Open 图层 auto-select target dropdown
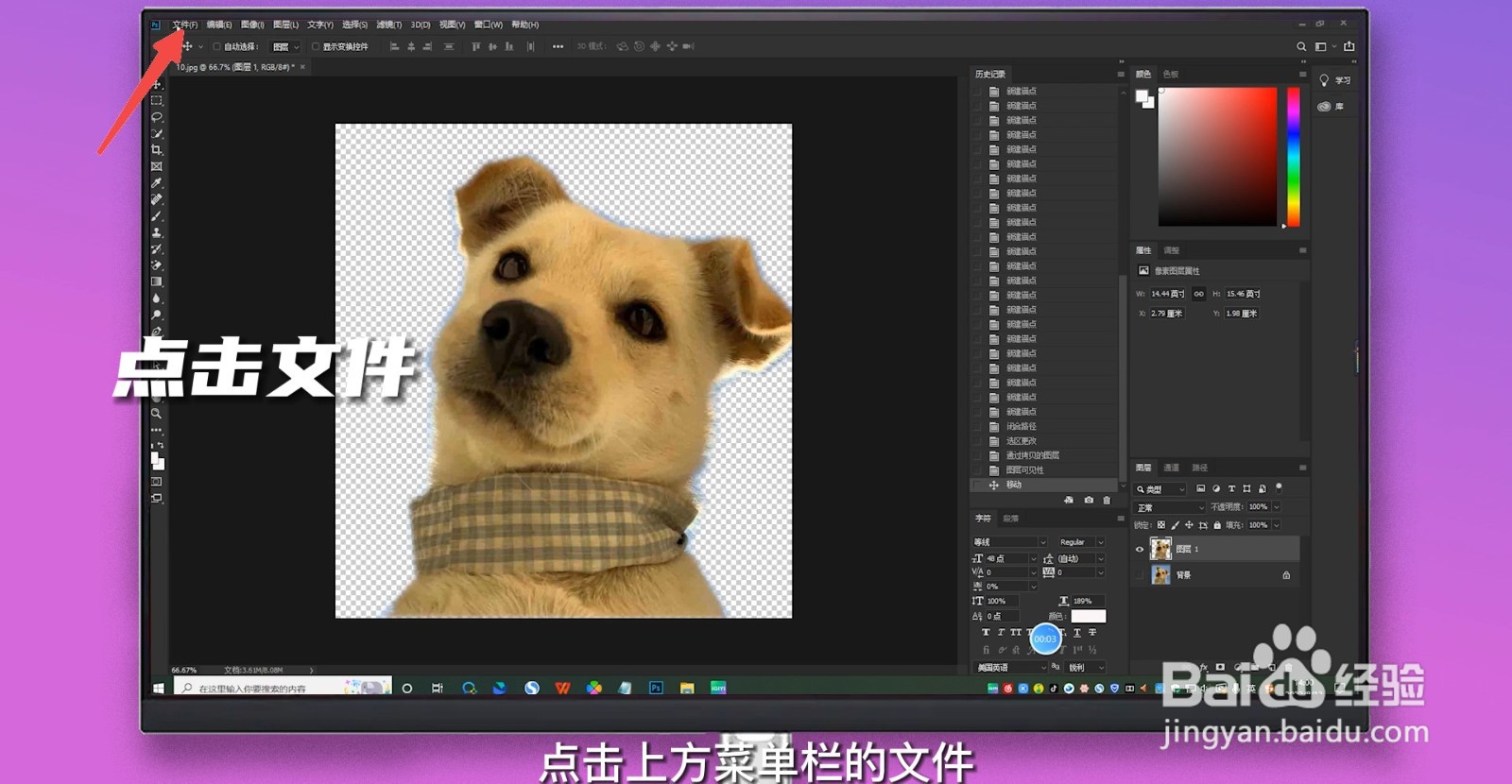The width and height of the screenshot is (1512, 784). 285,46
